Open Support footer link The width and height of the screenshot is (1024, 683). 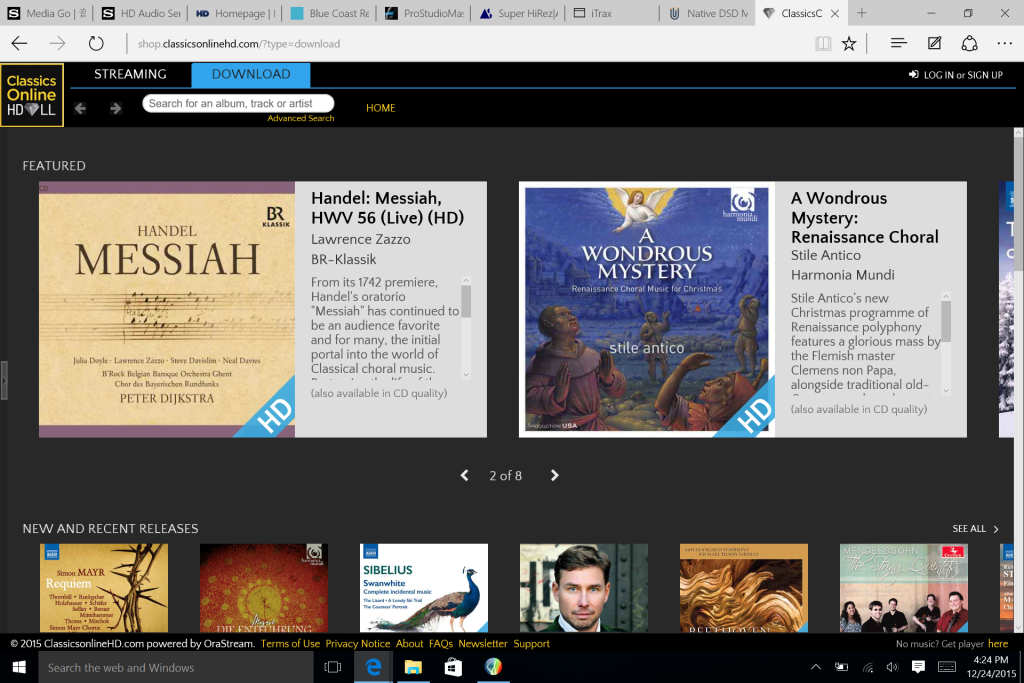pos(532,644)
